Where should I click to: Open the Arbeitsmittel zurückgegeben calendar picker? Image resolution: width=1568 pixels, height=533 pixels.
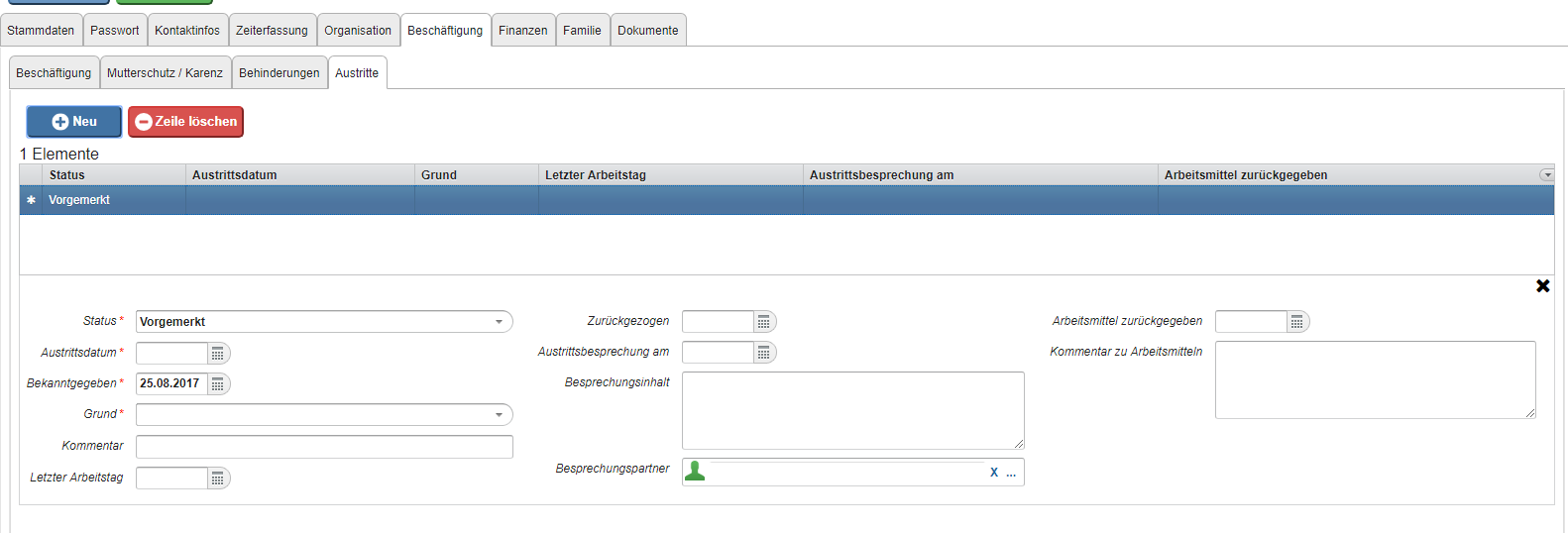pos(1296,322)
